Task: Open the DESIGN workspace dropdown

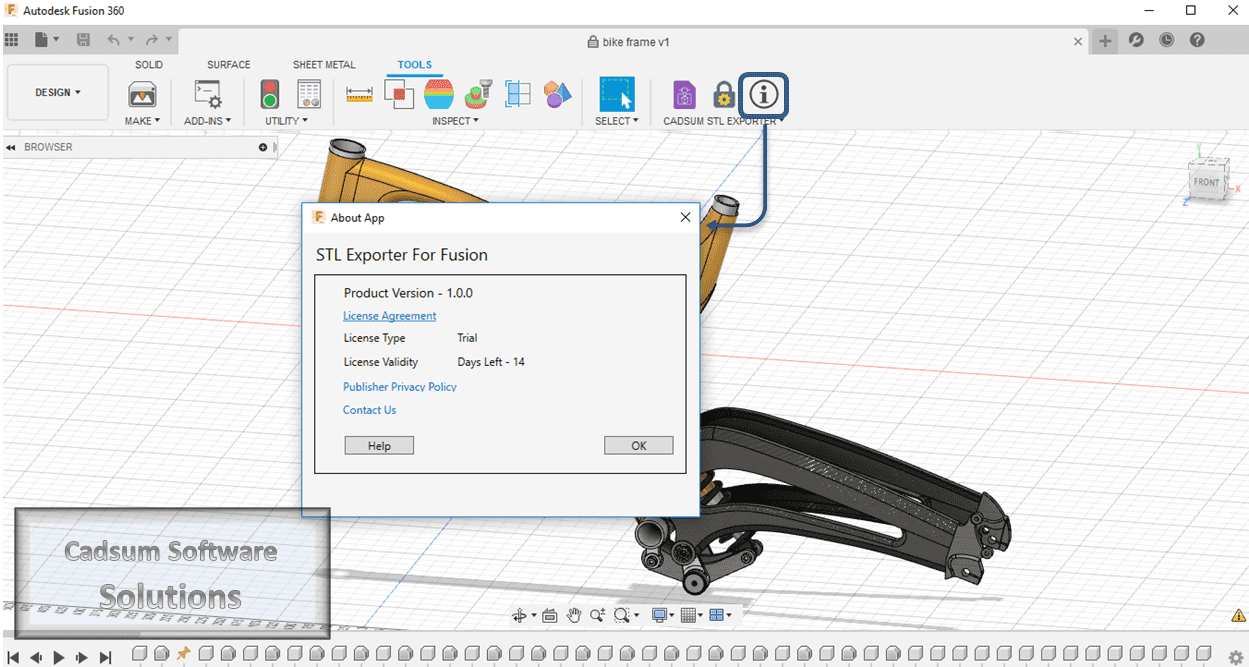Action: 57,91
